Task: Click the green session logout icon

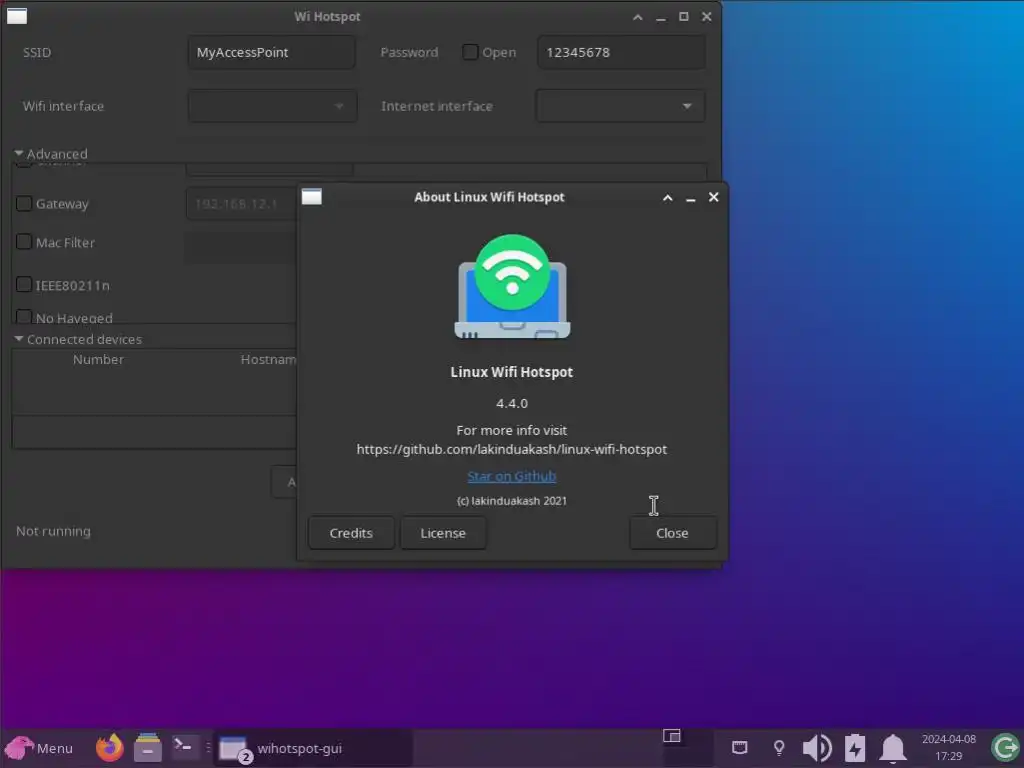Action: (x=1005, y=748)
